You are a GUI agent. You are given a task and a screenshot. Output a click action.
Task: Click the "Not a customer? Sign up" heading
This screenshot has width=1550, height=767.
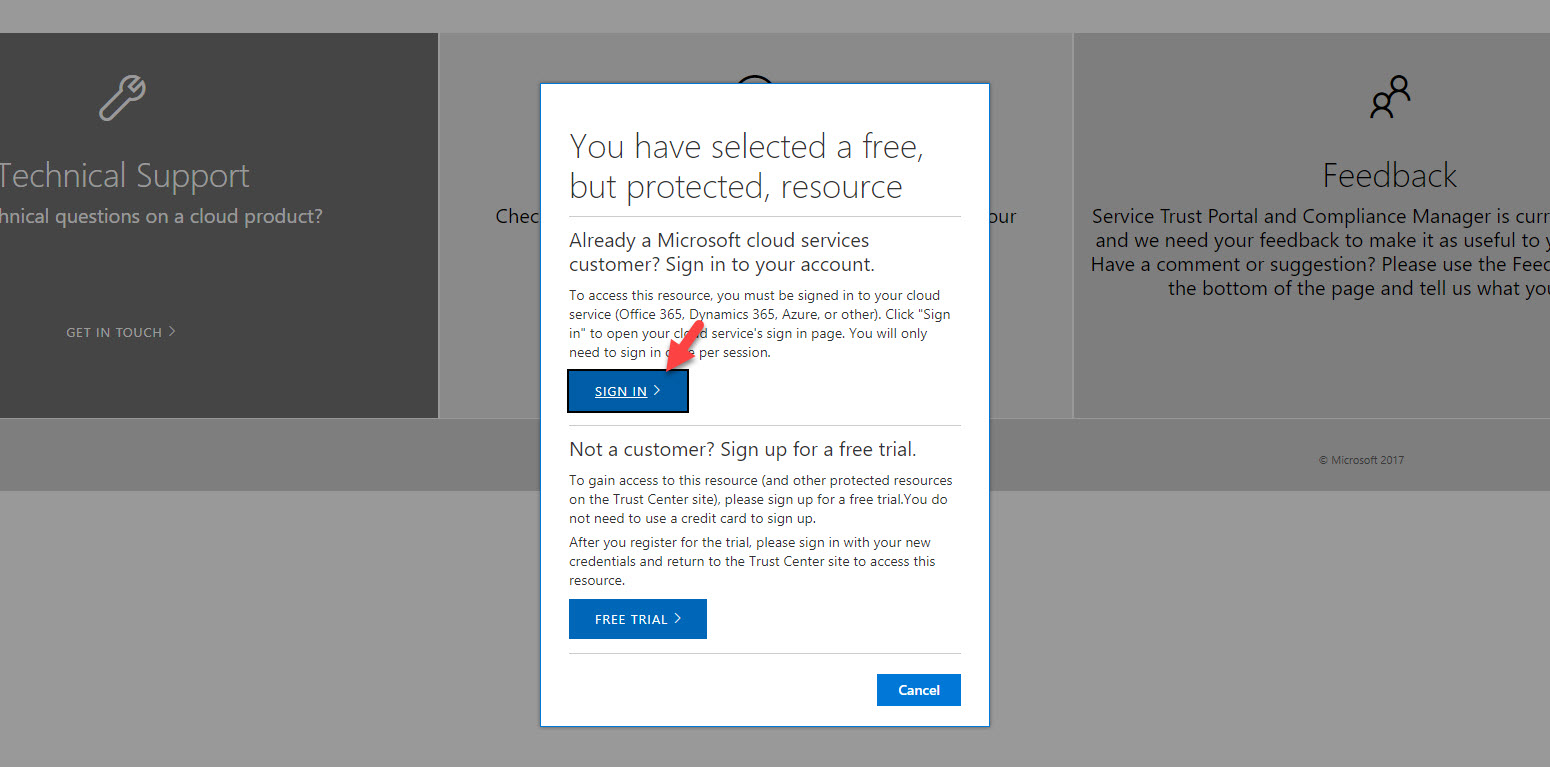point(743,449)
